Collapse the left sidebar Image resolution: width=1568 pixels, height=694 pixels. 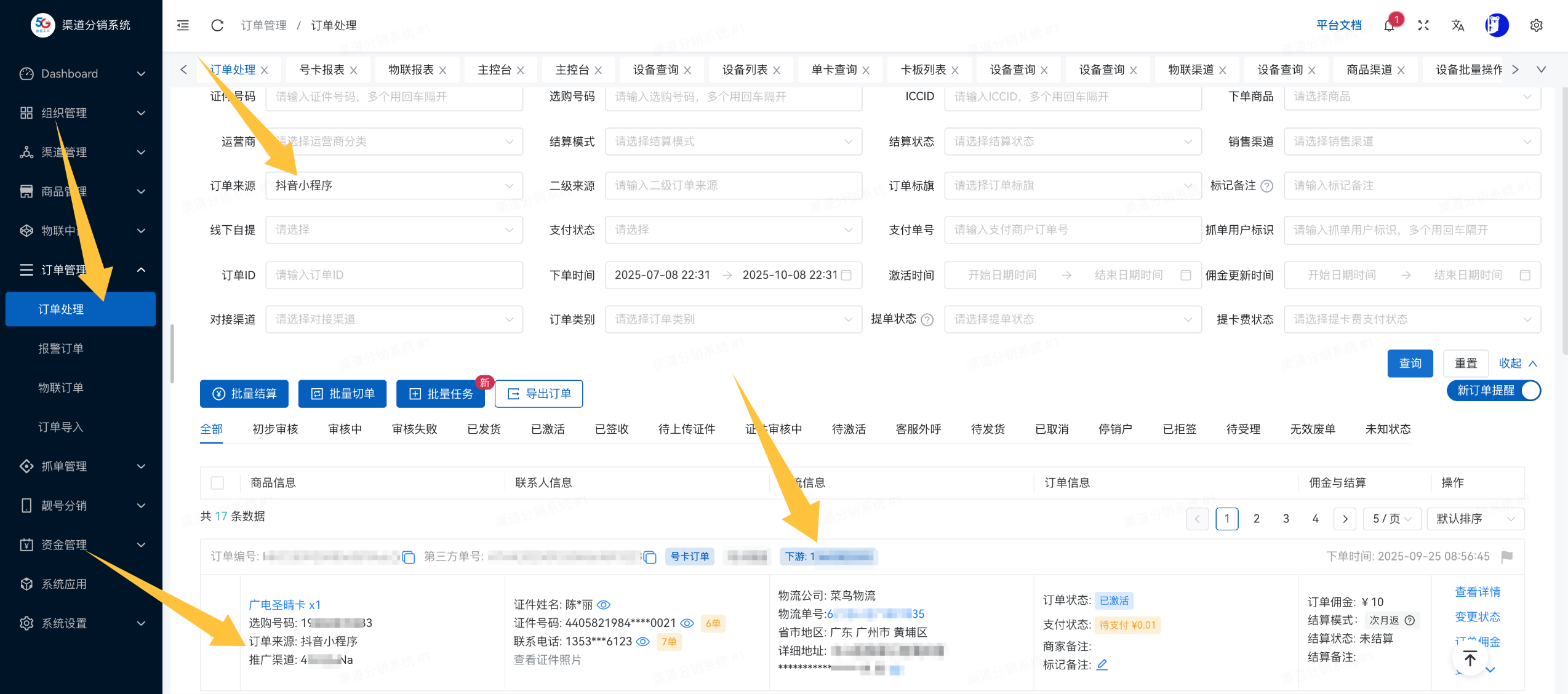182,25
